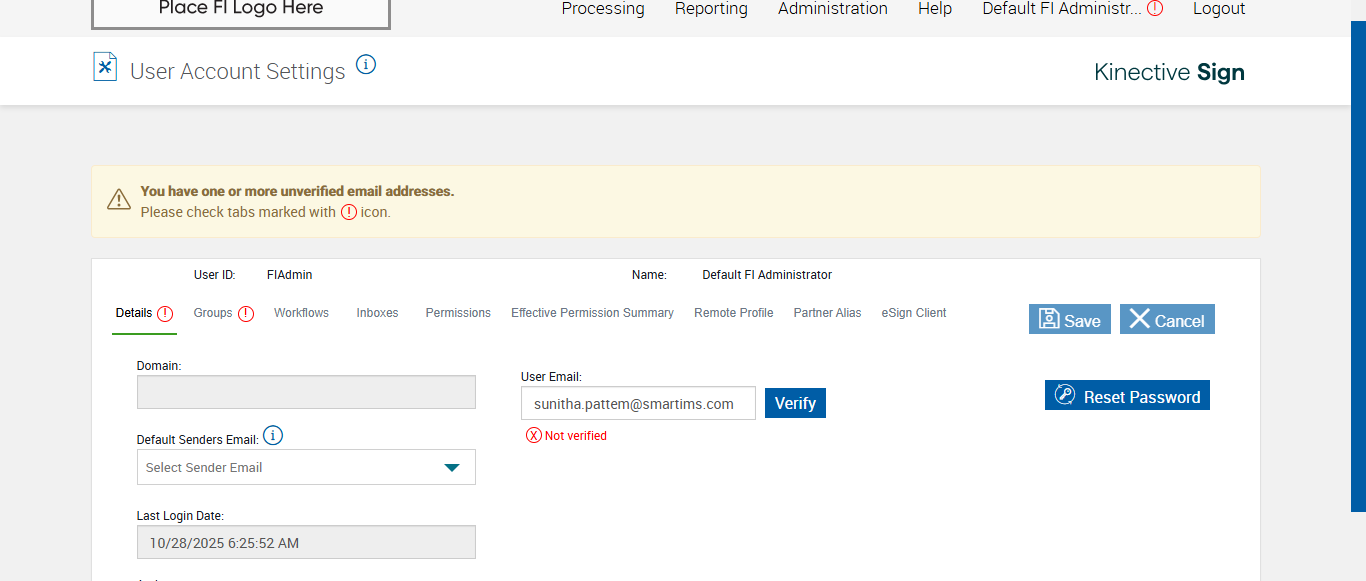The width and height of the screenshot is (1366, 581).
Task: Click the 'User Account Settings' page title
Action: (x=238, y=71)
